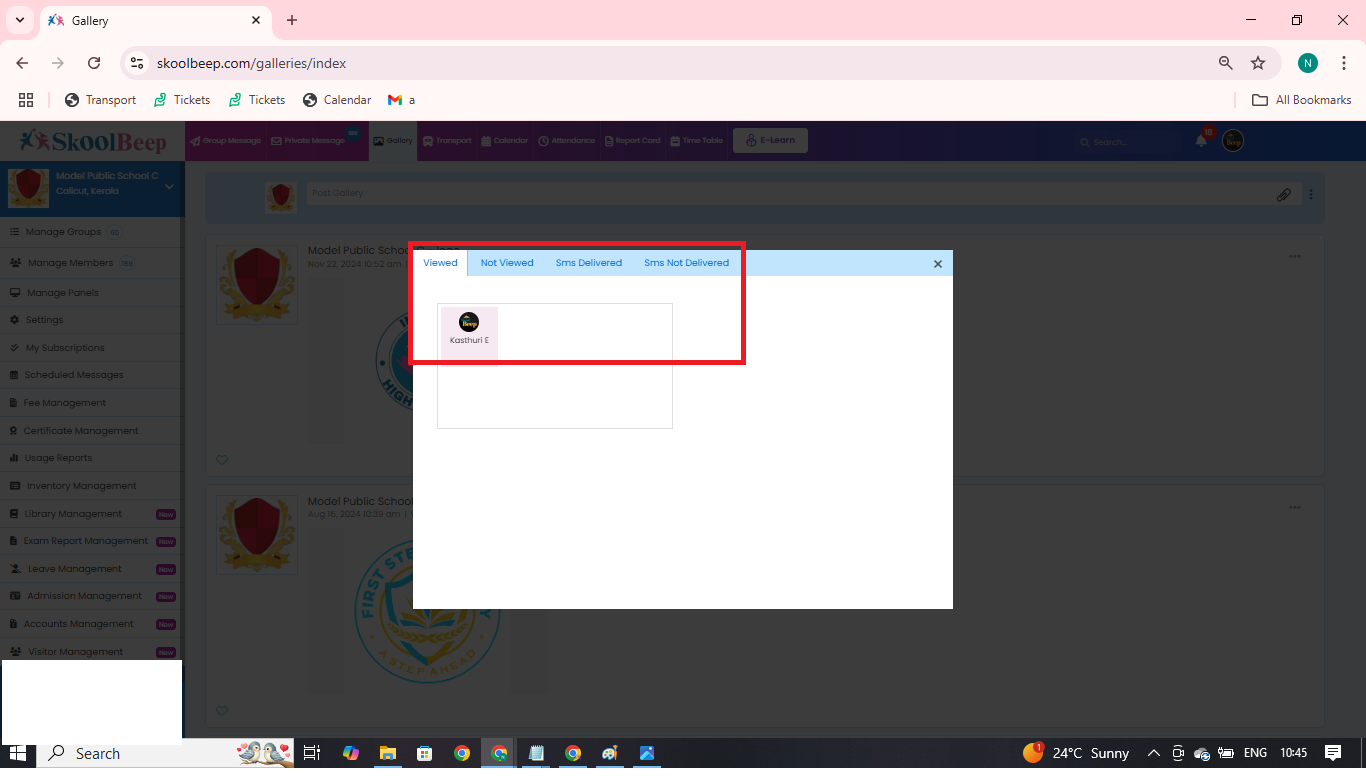Open the Chrome tab search dropdown
The width and height of the screenshot is (1366, 784).
19,20
